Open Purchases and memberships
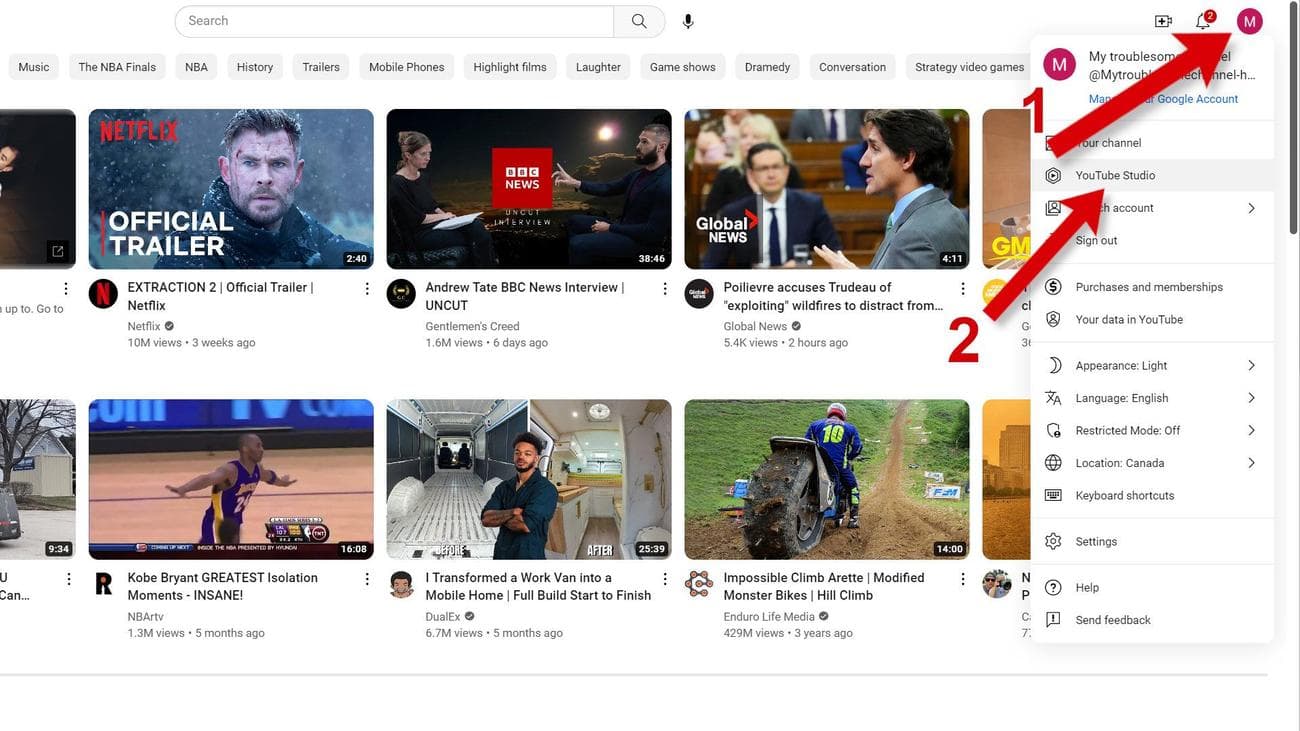The width and height of the screenshot is (1300, 731). click(x=1152, y=287)
